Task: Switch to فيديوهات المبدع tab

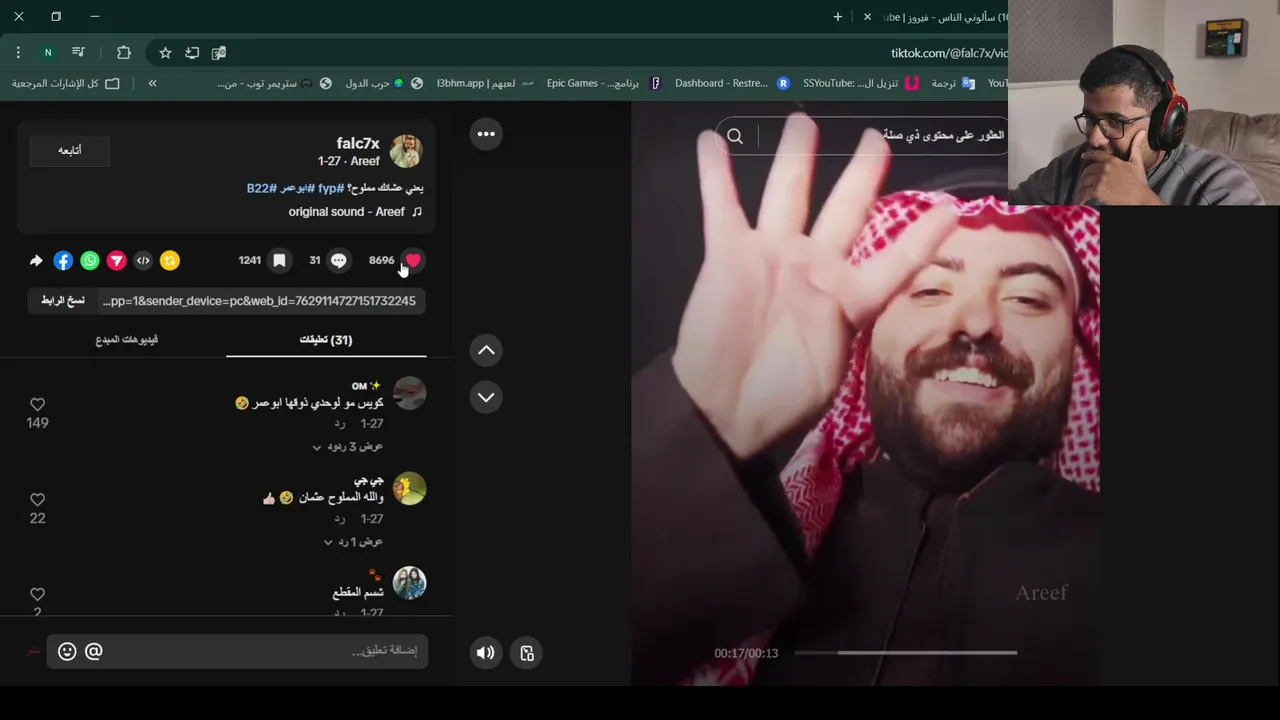Action: click(x=127, y=339)
